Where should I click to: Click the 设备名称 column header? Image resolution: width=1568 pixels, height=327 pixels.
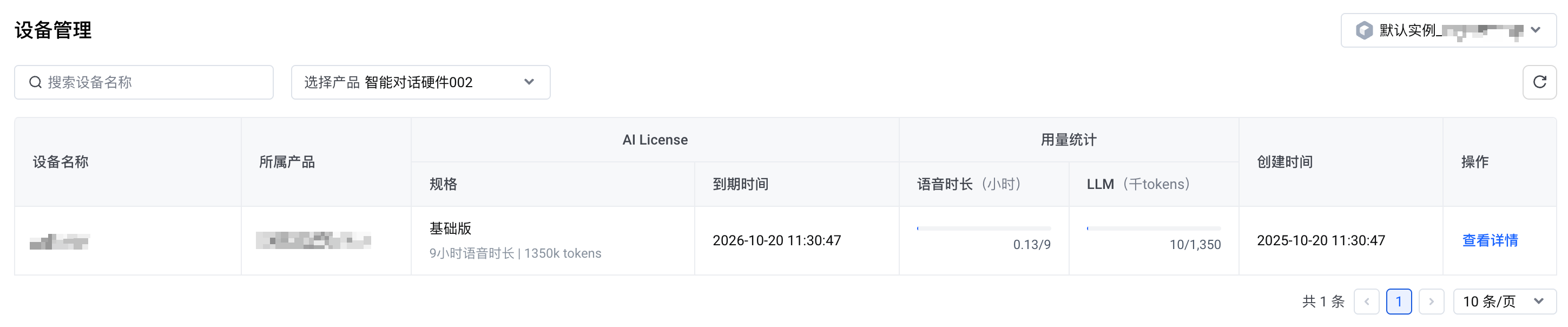point(61,162)
